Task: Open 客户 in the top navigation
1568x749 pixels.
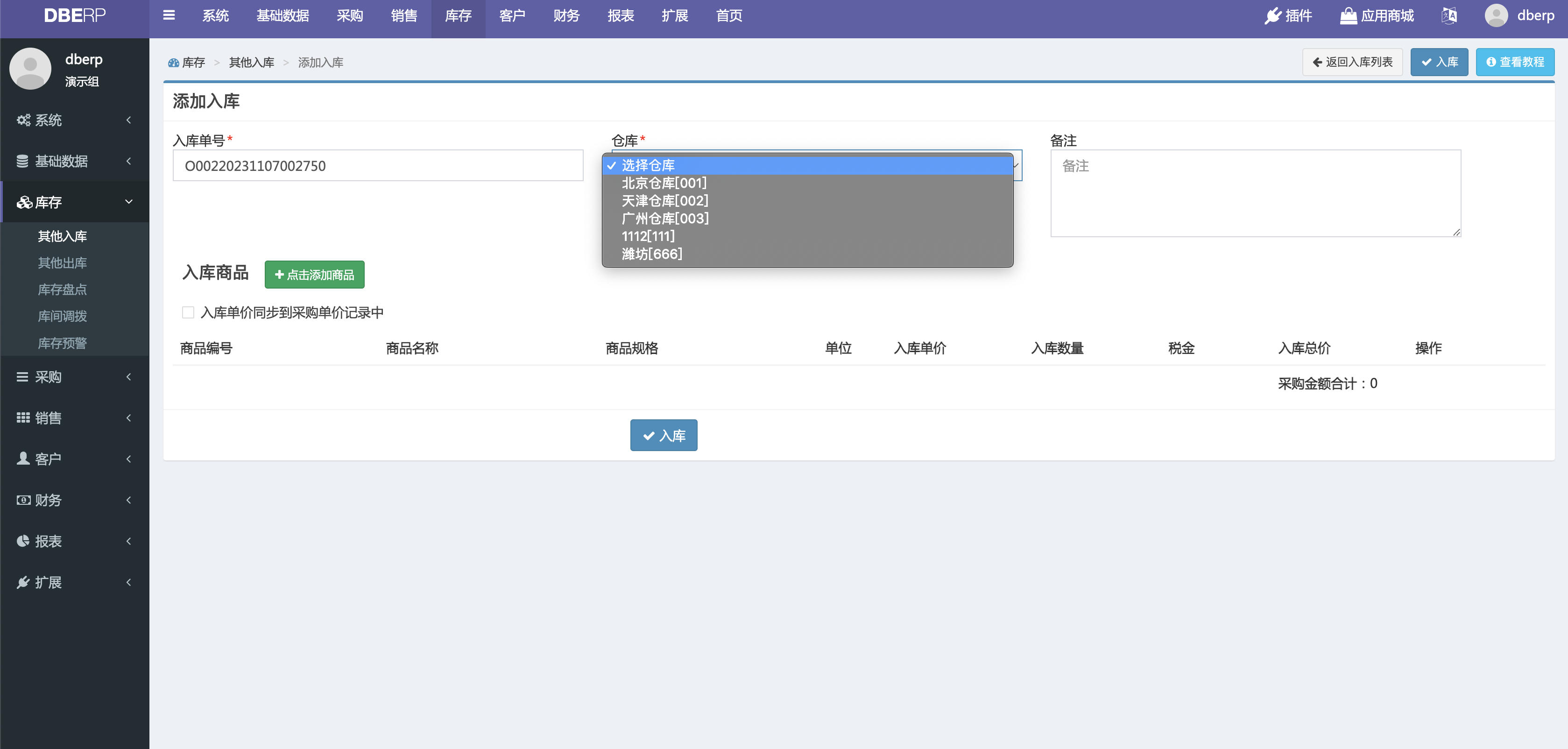Action: click(x=513, y=16)
